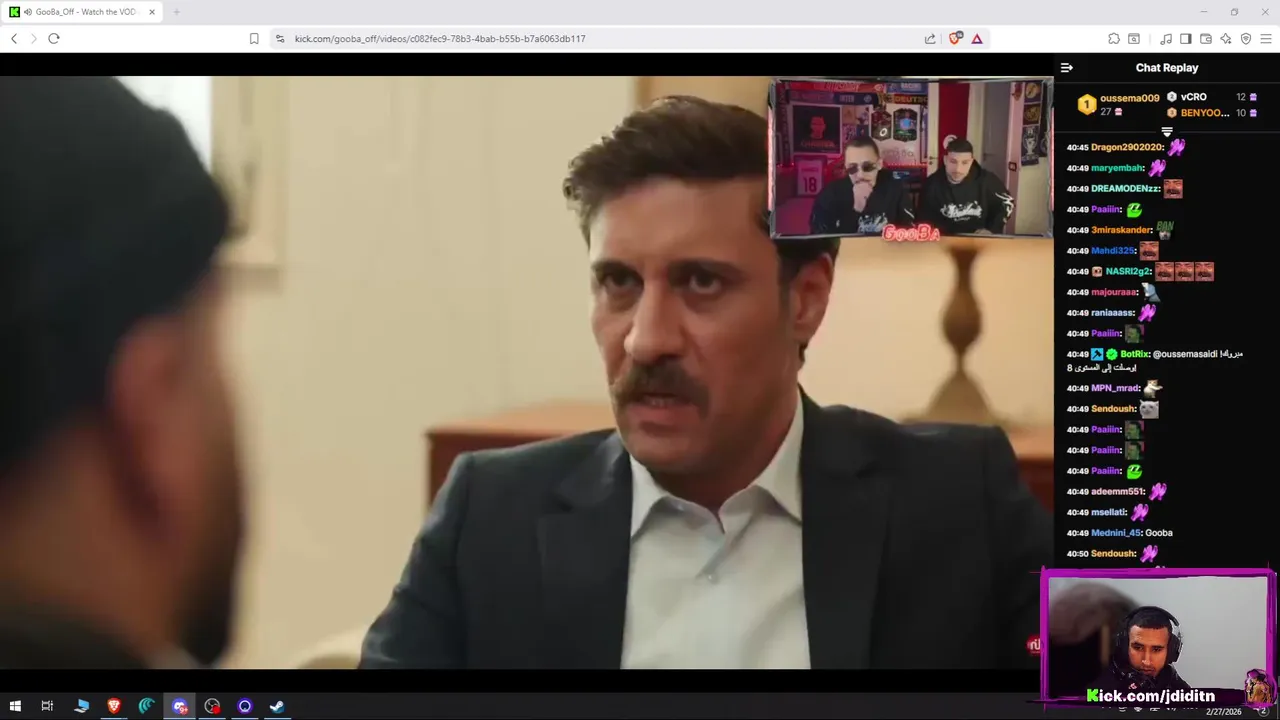Open the tab search icon in the toolbar
The image size is (1280, 720).
[x=1134, y=38]
